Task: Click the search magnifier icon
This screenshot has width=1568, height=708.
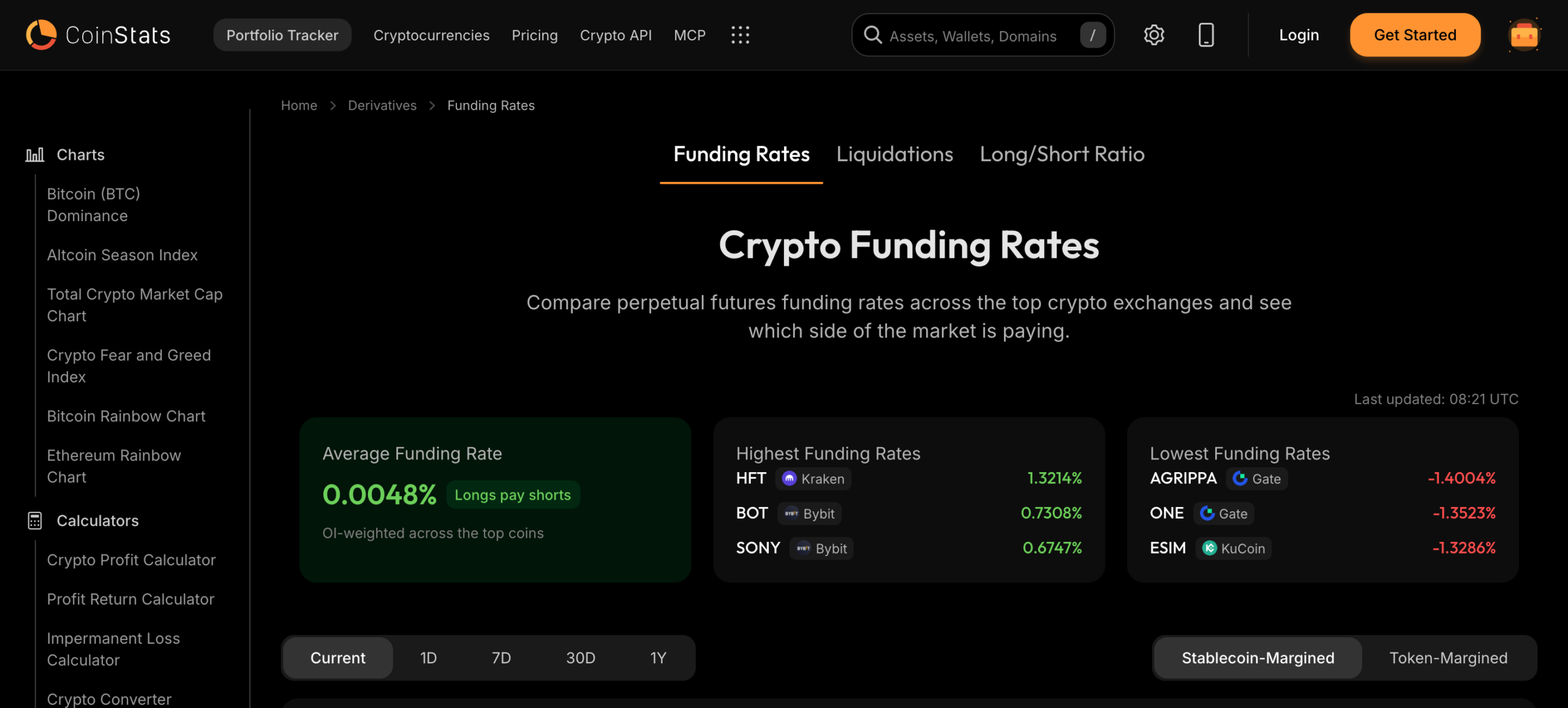Action: point(873,35)
